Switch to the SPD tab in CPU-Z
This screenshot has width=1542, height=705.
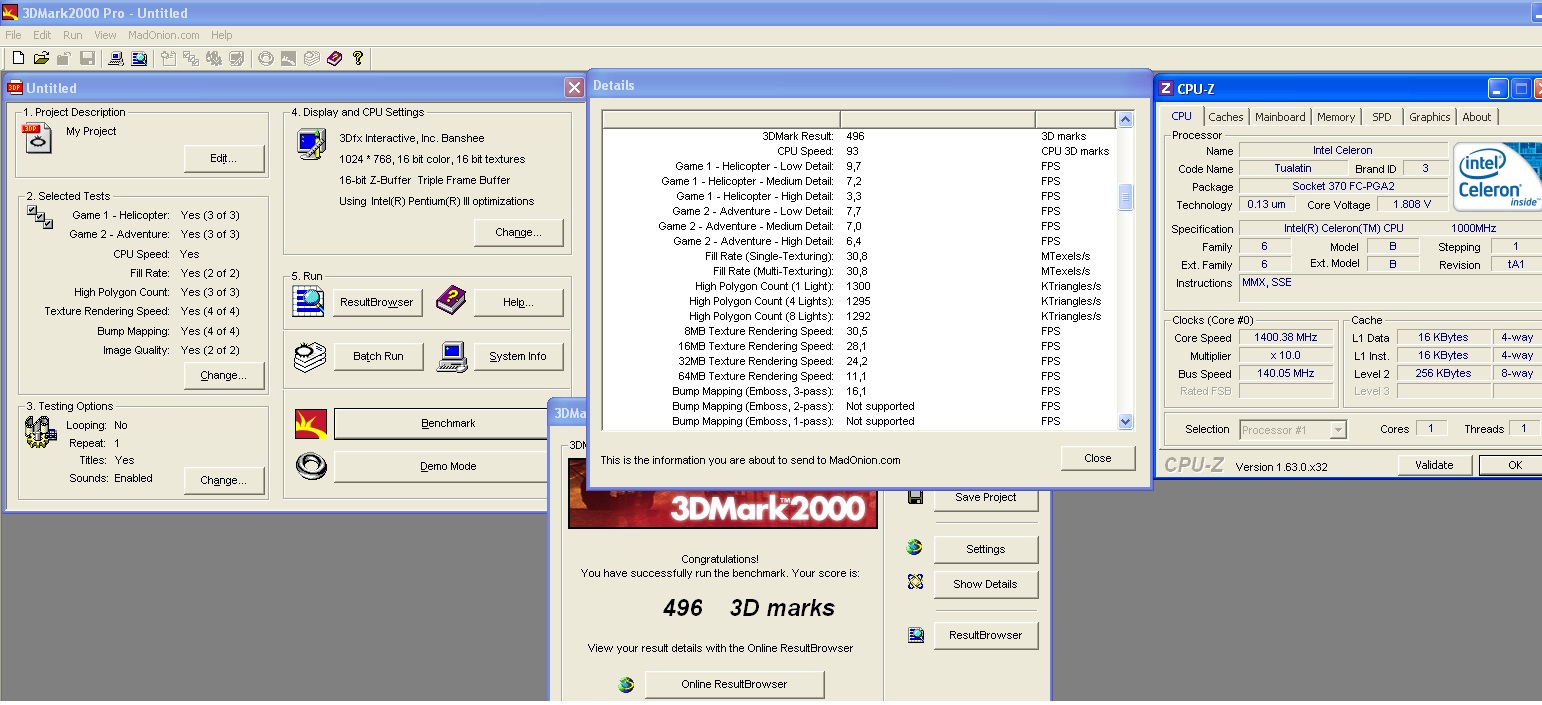click(x=1381, y=117)
